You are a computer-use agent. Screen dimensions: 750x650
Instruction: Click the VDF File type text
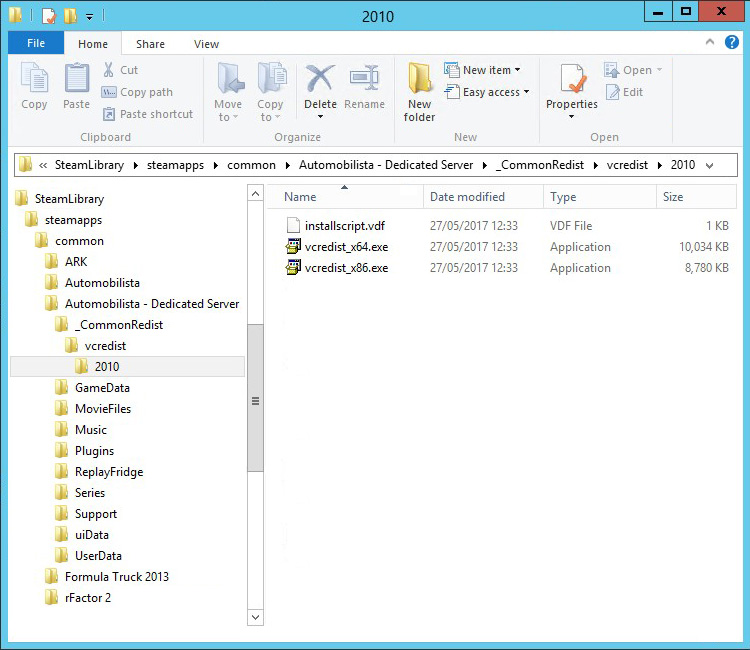(571, 226)
